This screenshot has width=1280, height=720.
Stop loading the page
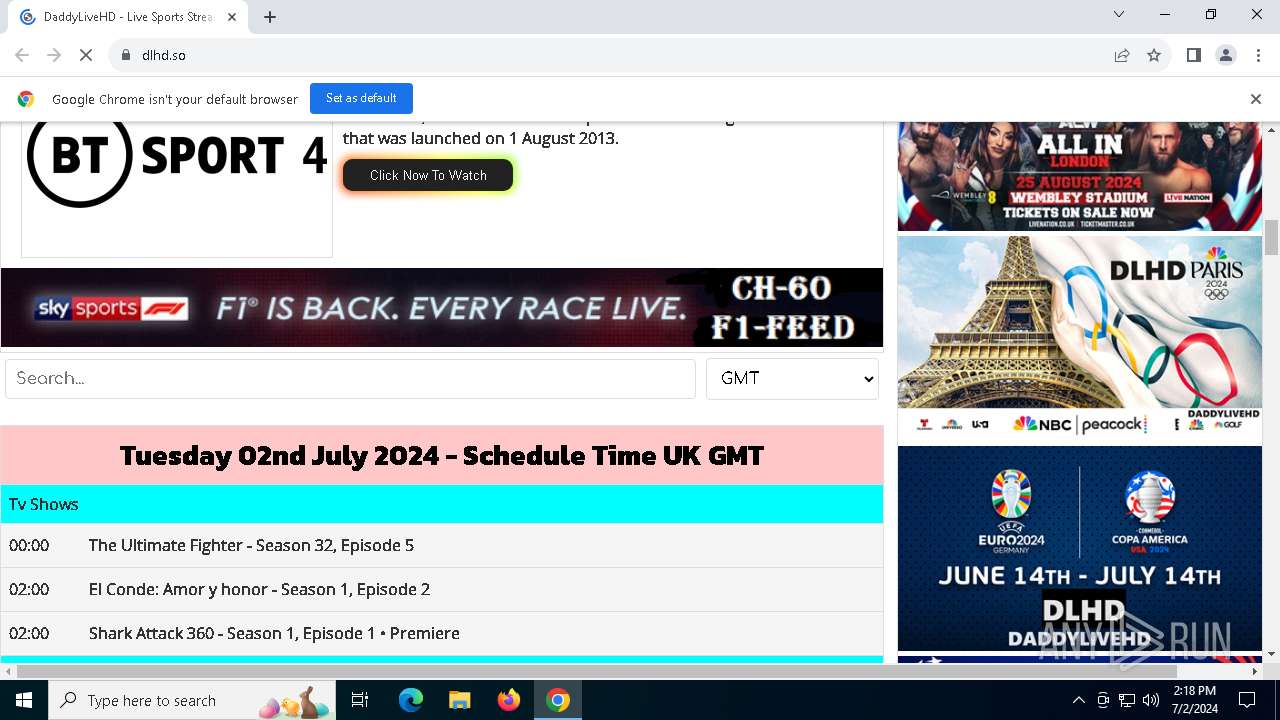click(86, 55)
